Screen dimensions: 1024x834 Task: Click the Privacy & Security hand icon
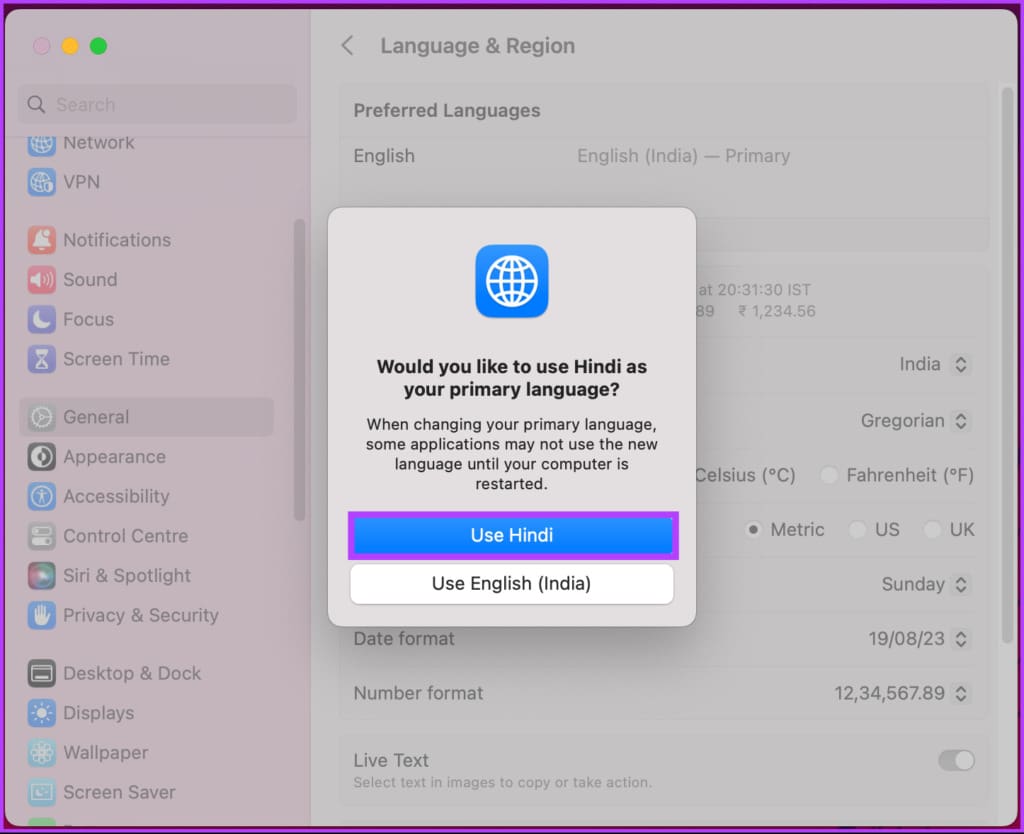pyautogui.click(x=42, y=615)
